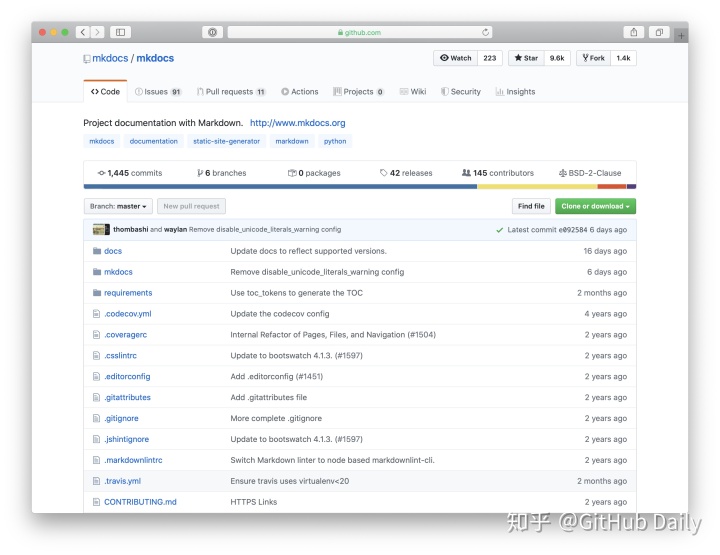The height and width of the screenshot is (555, 720).
Task: Click the markdown topic tag
Action: pyautogui.click(x=292, y=141)
